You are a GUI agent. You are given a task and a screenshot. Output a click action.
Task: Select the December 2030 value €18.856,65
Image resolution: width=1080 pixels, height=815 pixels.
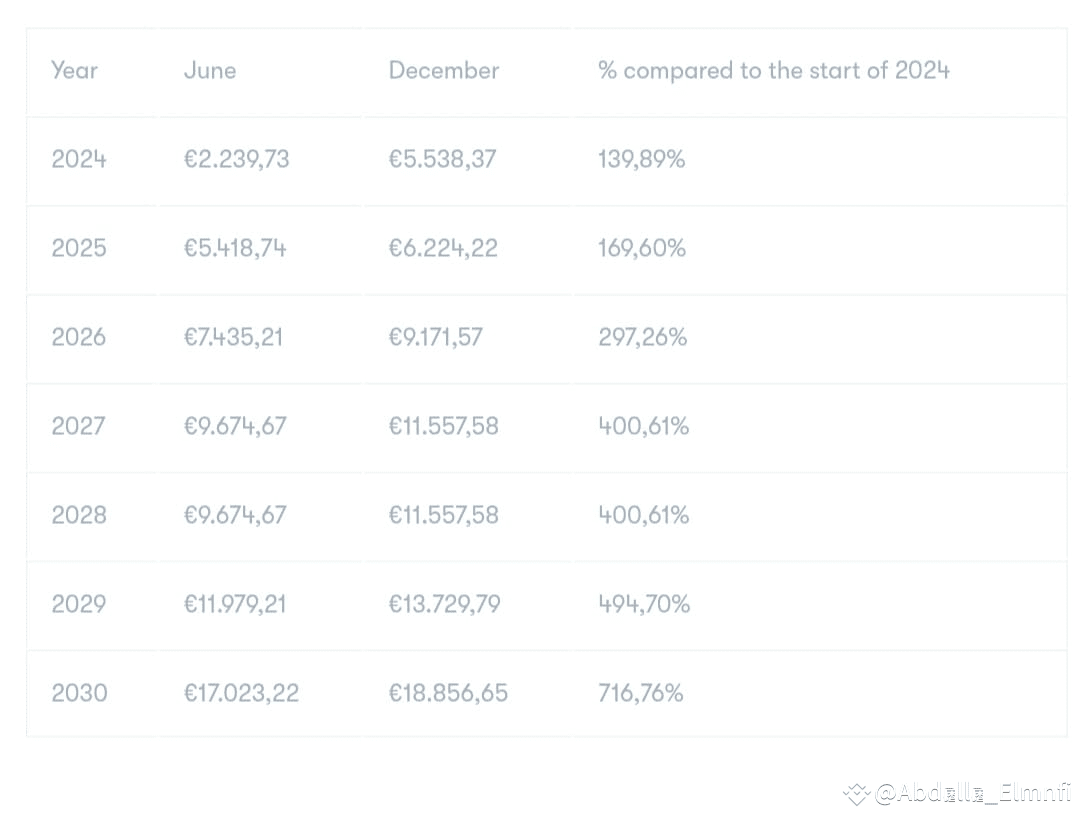(x=448, y=692)
